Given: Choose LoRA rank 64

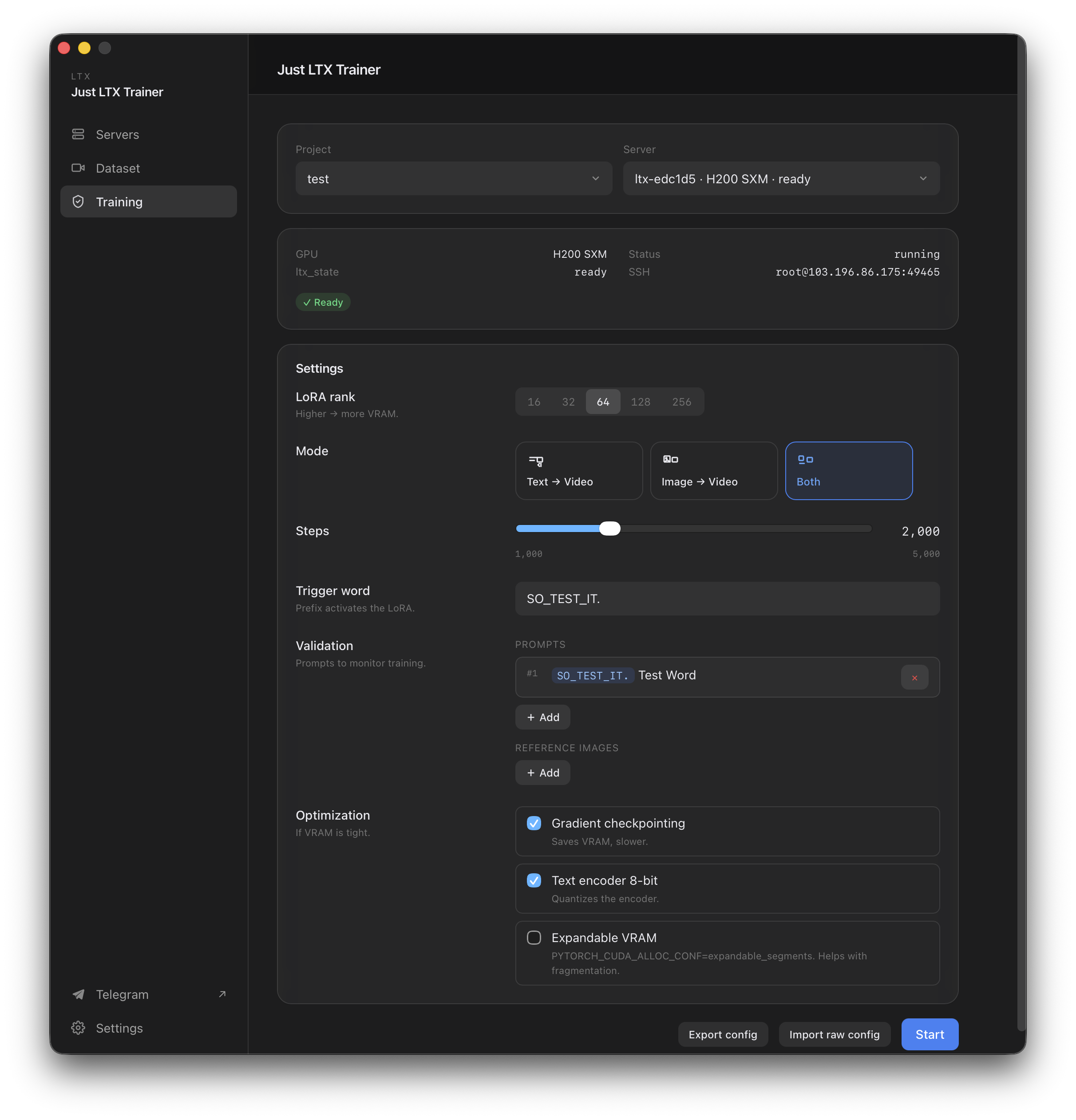Looking at the screenshot, I should [603, 402].
